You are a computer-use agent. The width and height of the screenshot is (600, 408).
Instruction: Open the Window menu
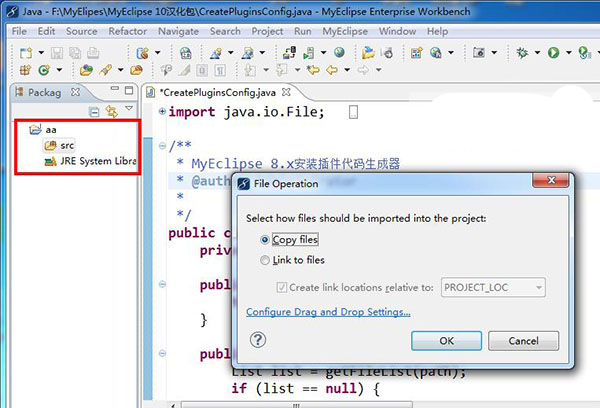pos(397,31)
